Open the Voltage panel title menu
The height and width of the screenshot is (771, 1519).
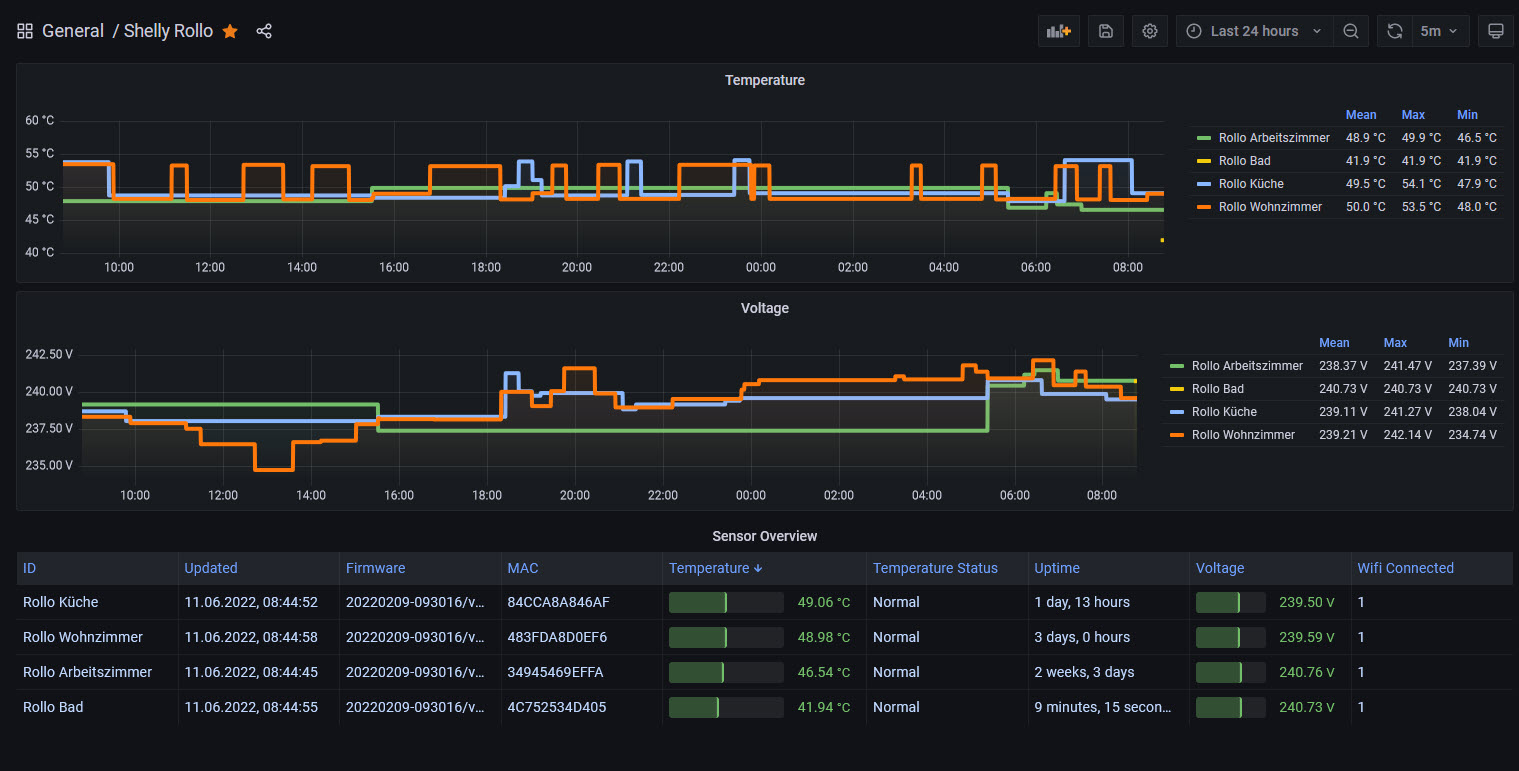(765, 308)
